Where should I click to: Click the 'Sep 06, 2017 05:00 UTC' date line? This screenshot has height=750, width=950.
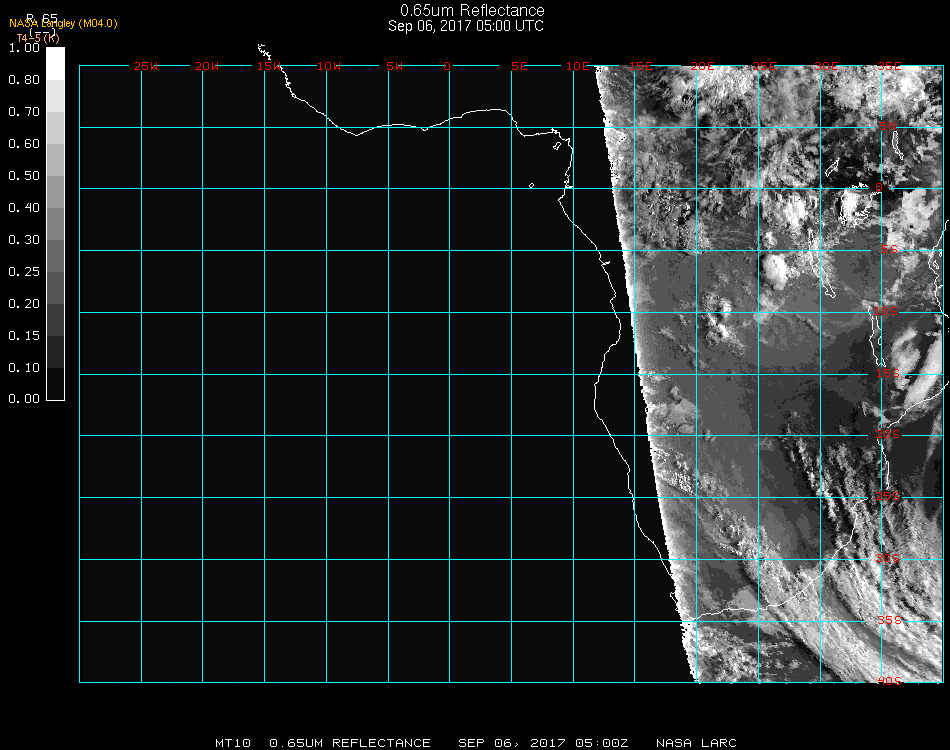(466, 26)
